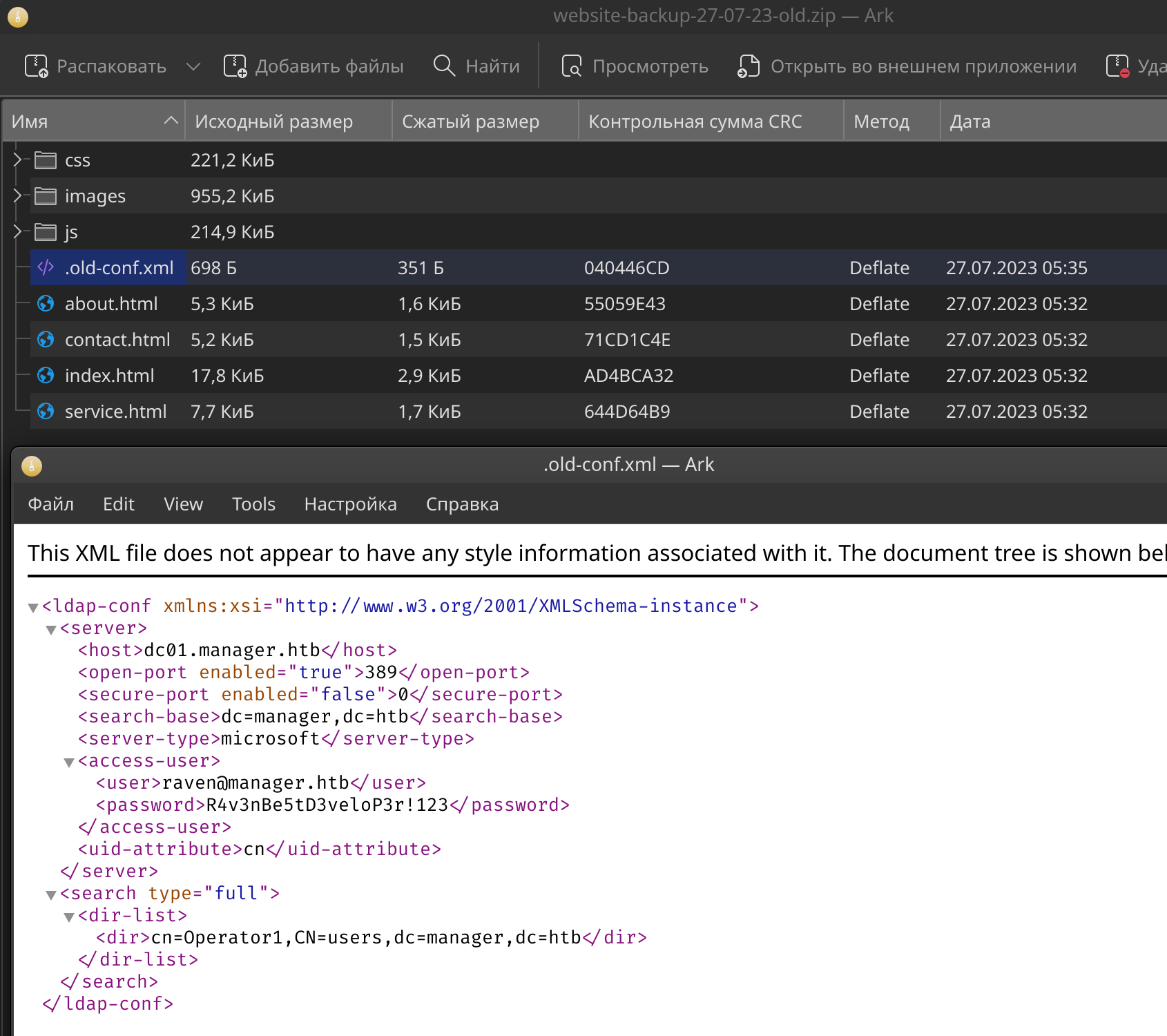Select the images folder icon
The width and height of the screenshot is (1167, 1036).
(46, 196)
